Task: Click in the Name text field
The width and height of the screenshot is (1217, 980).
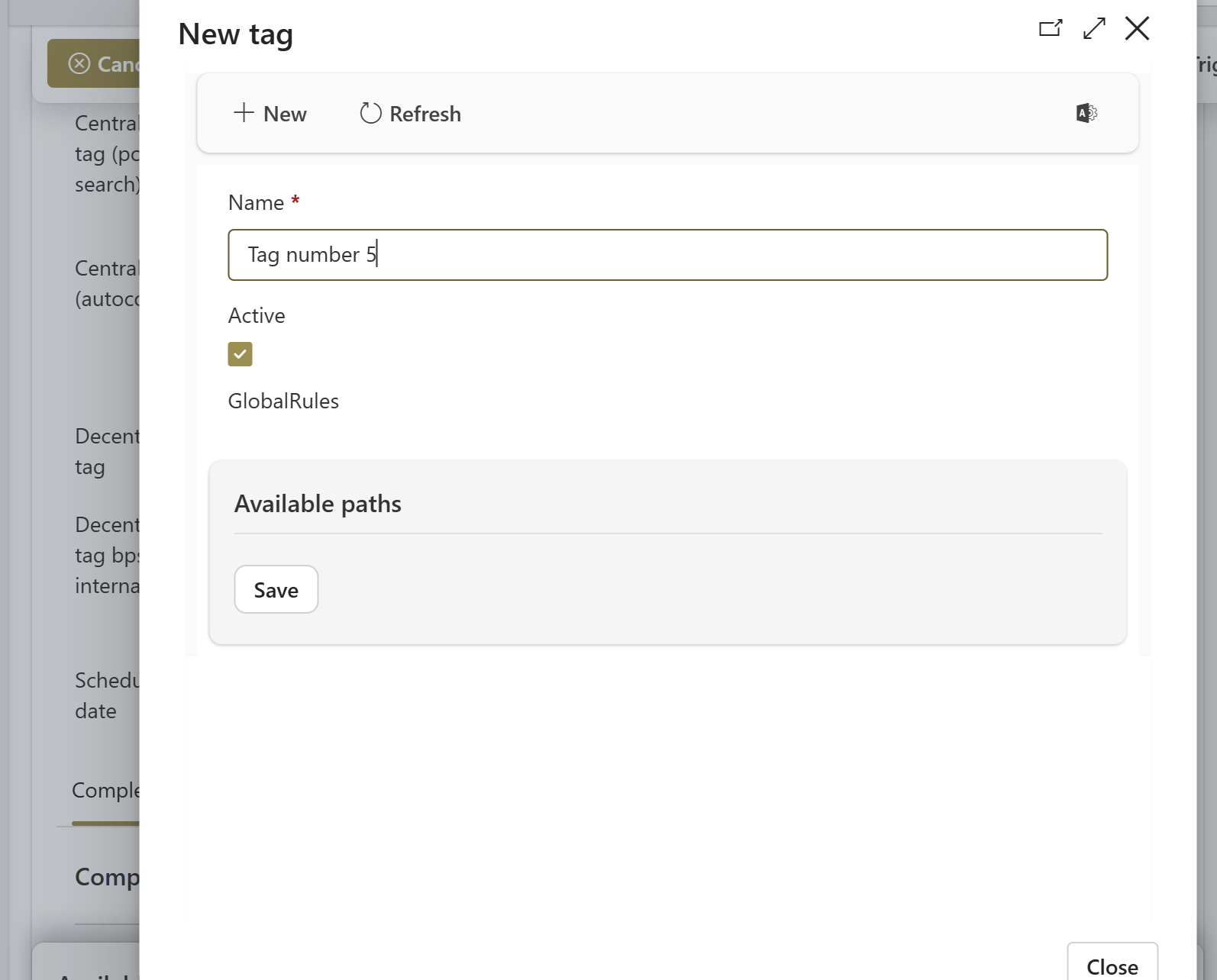Action: [x=667, y=255]
